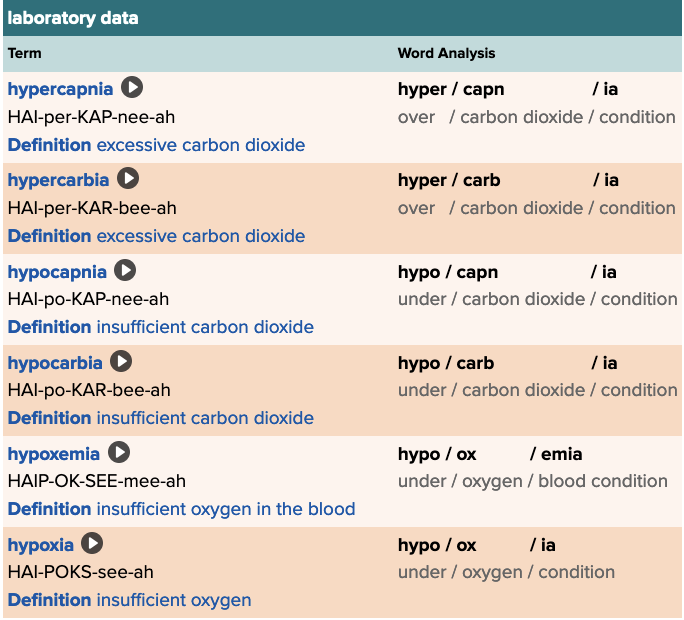This screenshot has width=684, height=620.
Task: Click the Word Analysis column header
Action: pyautogui.click(x=446, y=53)
